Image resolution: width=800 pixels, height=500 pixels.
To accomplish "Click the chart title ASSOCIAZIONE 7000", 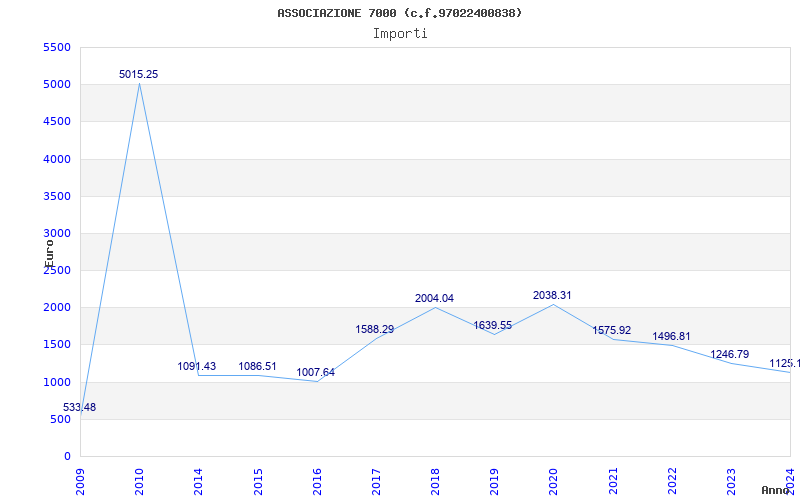I will click(x=400, y=13).
